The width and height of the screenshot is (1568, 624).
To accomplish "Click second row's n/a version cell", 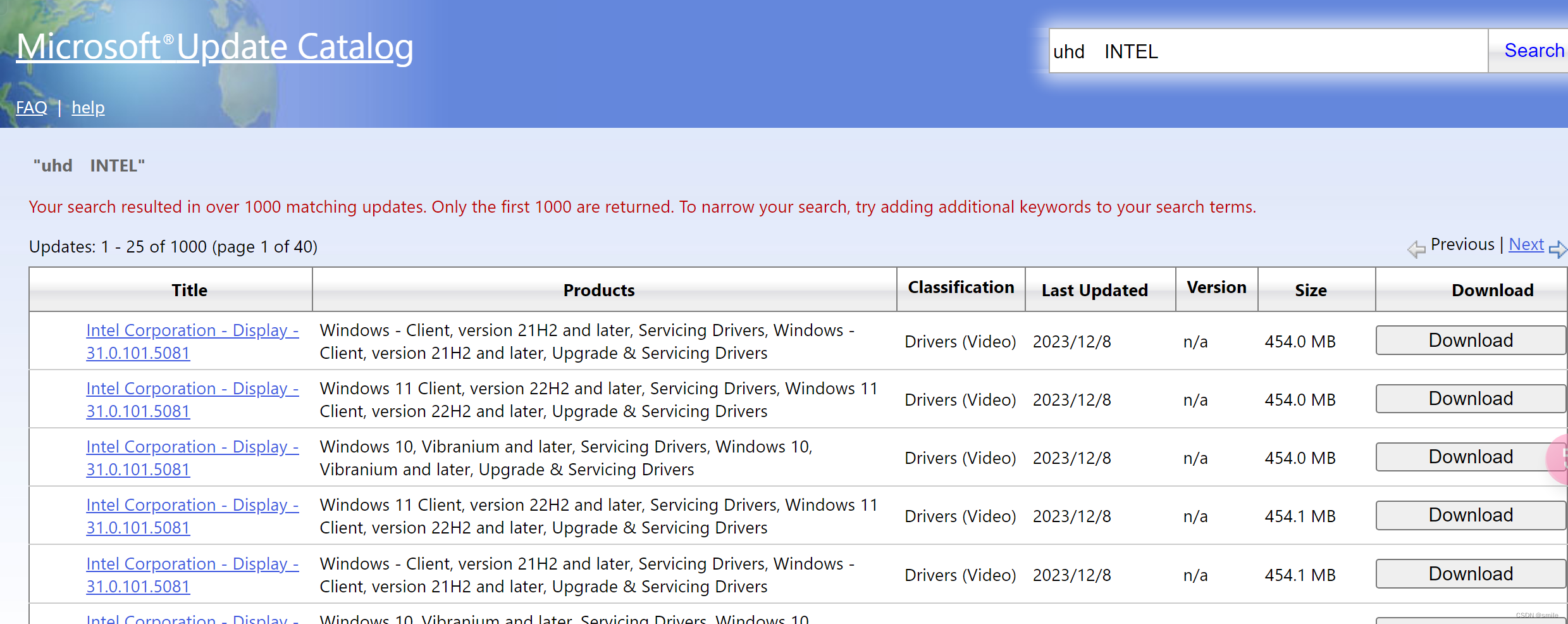I will point(1195,400).
